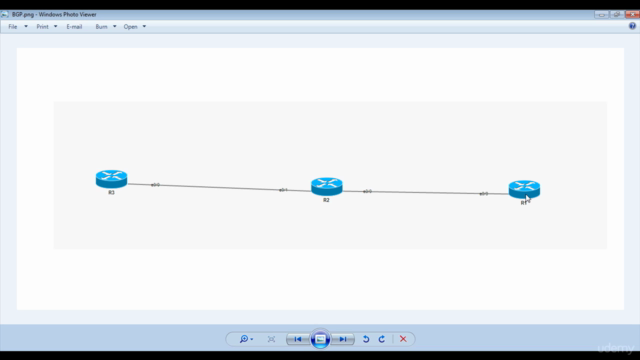640x360 pixels.
Task: Click the Help question mark icon
Action: [632, 26]
